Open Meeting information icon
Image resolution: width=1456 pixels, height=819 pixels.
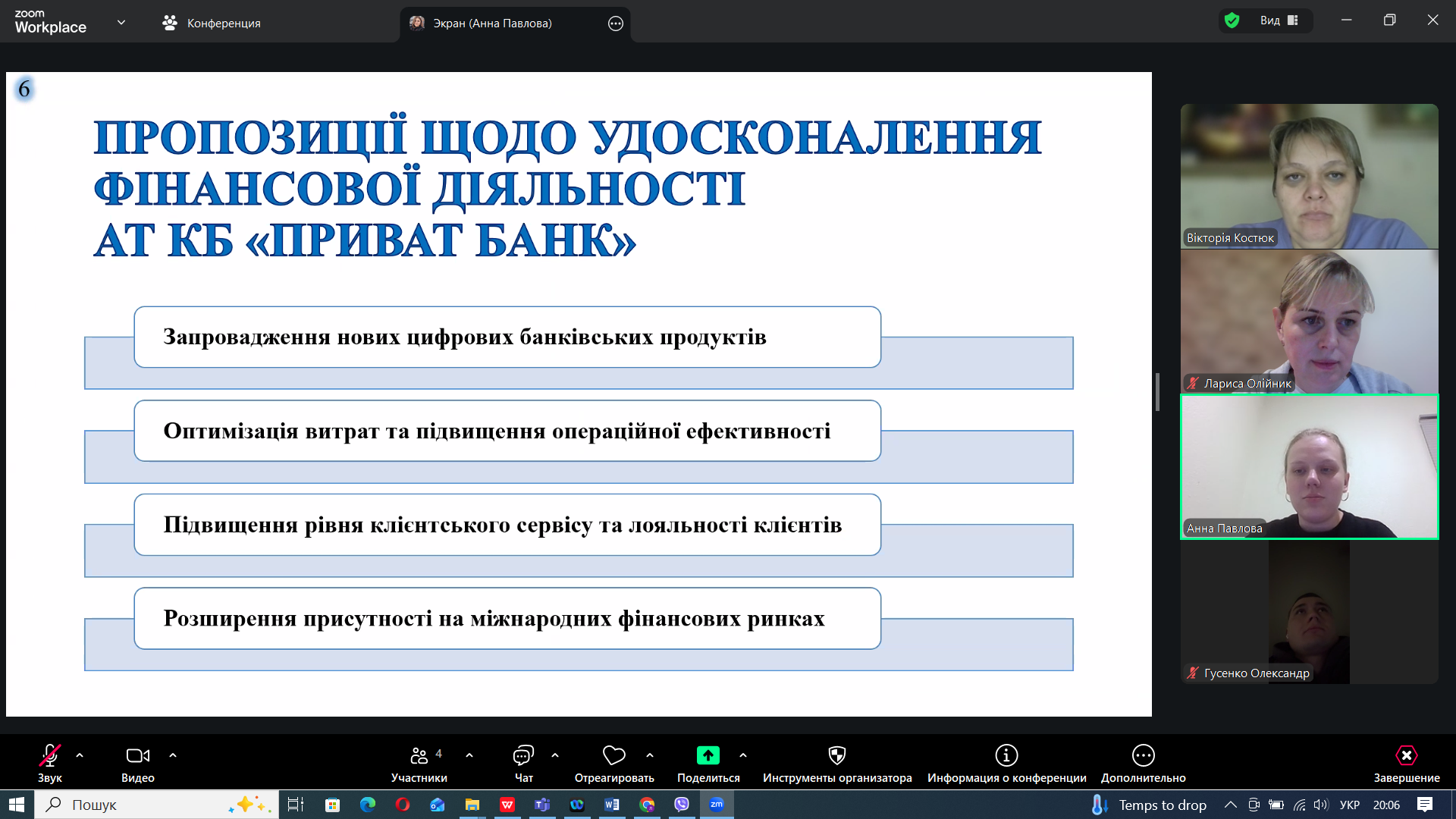pos(1006,755)
